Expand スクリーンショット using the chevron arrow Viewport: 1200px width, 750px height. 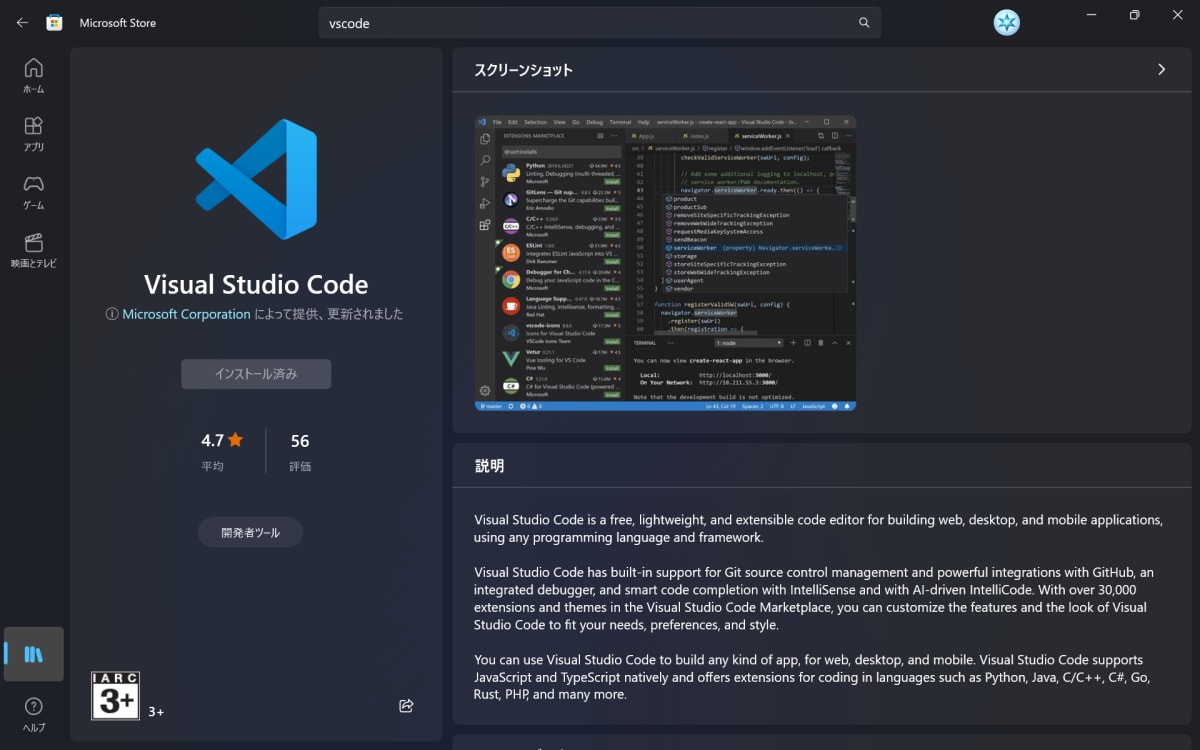tap(1161, 69)
